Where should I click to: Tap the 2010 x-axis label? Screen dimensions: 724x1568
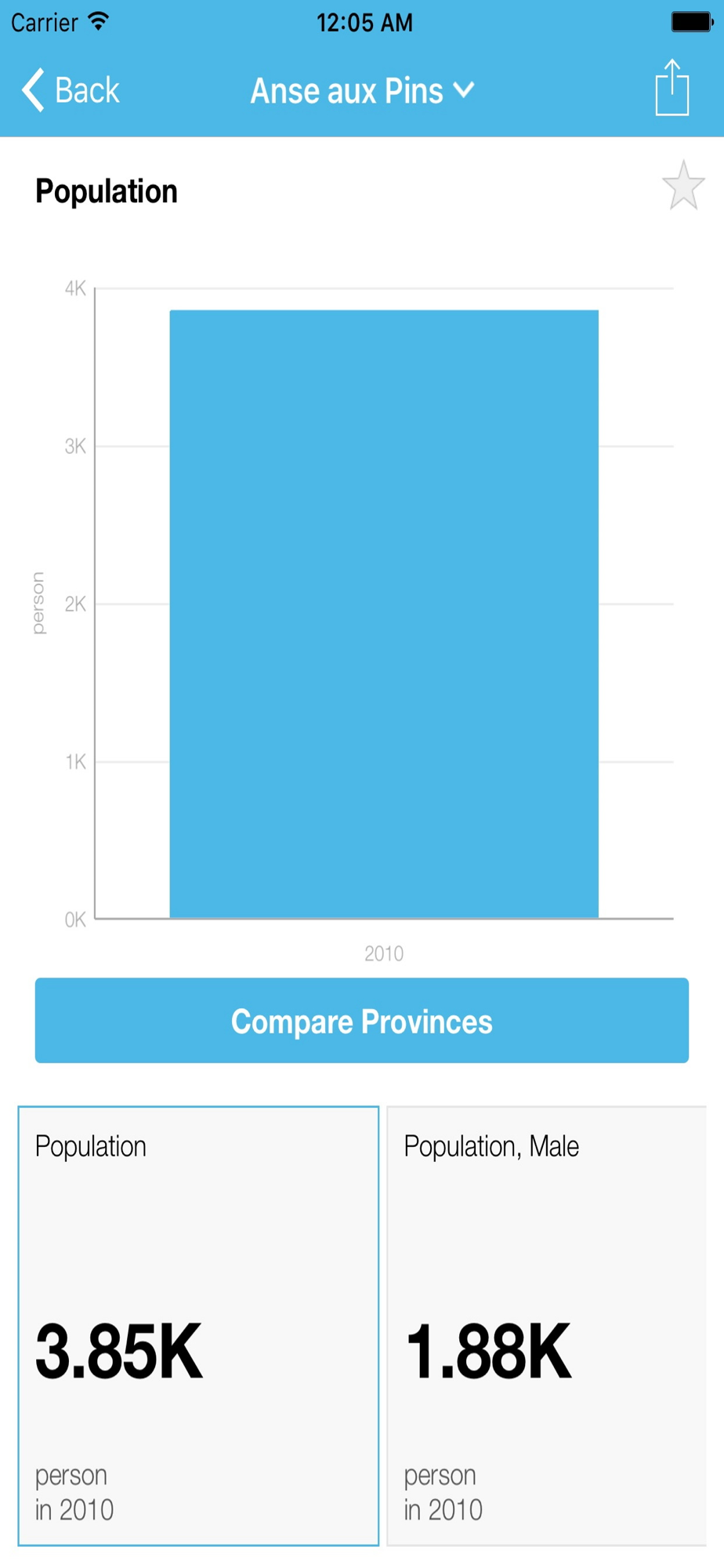coord(384,953)
